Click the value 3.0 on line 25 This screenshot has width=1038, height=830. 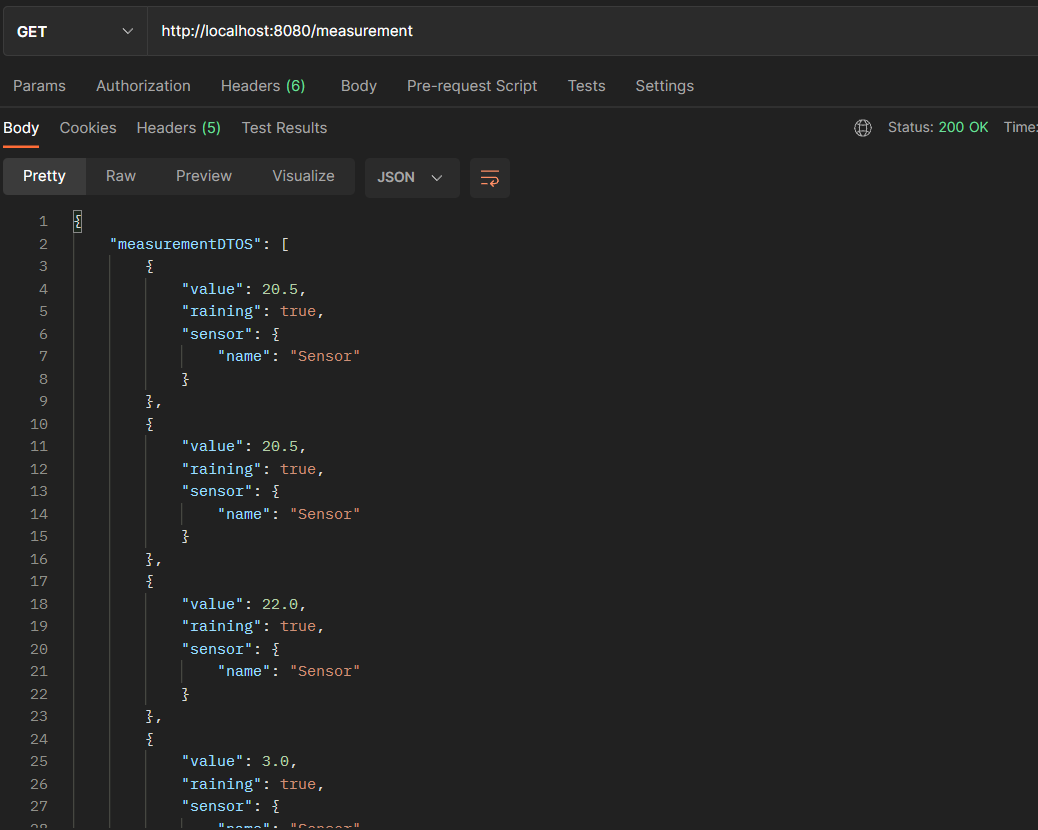[275, 761]
